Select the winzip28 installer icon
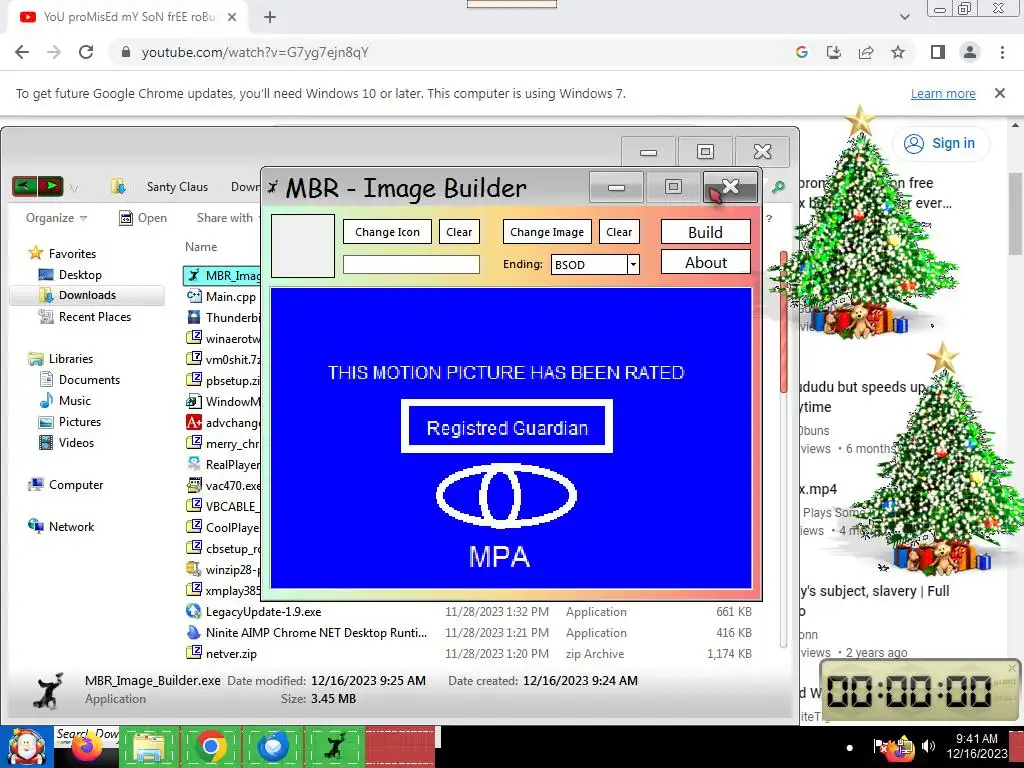This screenshot has width=1024, height=768. [193, 569]
